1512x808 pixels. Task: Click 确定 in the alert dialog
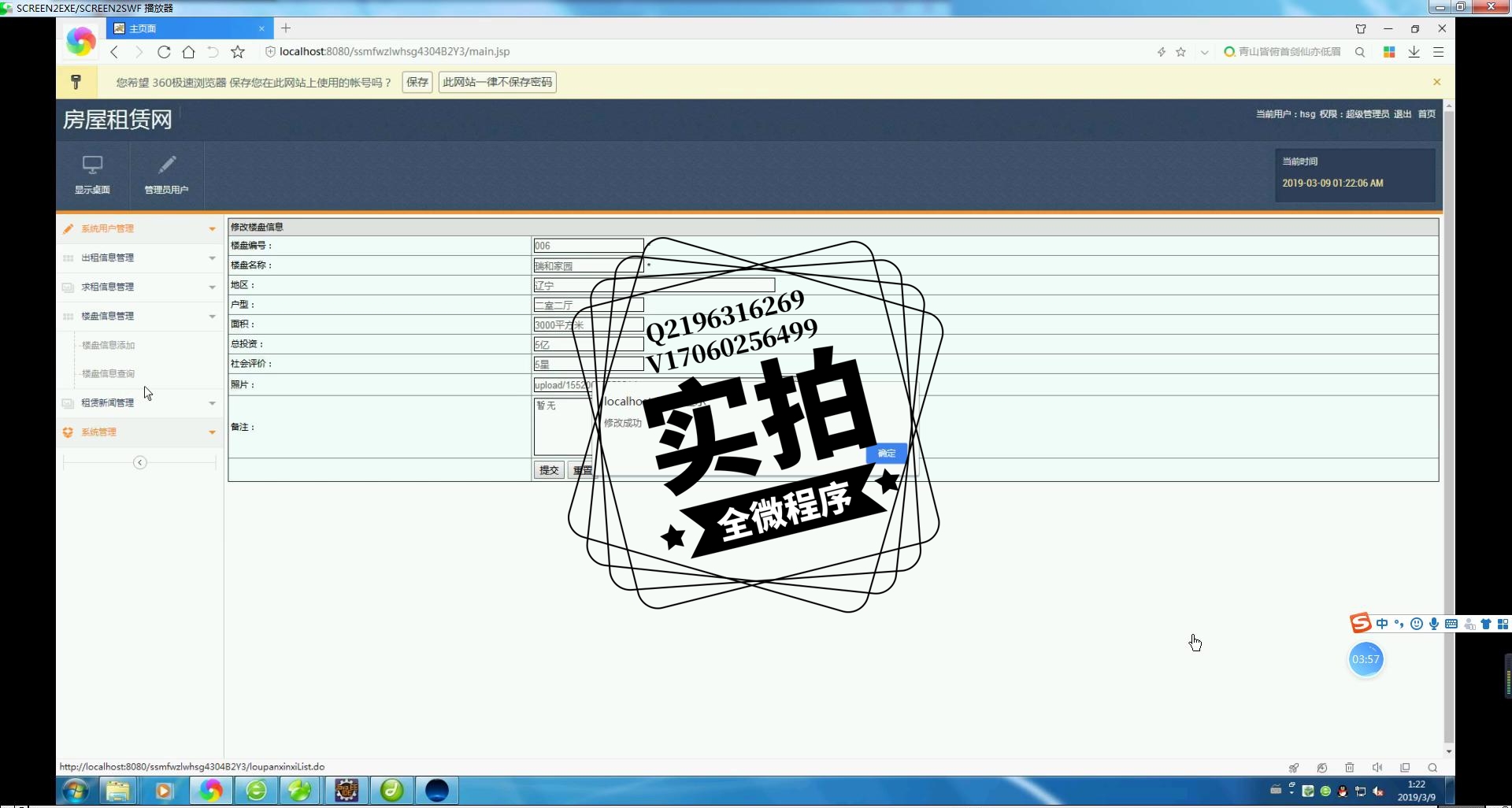point(887,453)
